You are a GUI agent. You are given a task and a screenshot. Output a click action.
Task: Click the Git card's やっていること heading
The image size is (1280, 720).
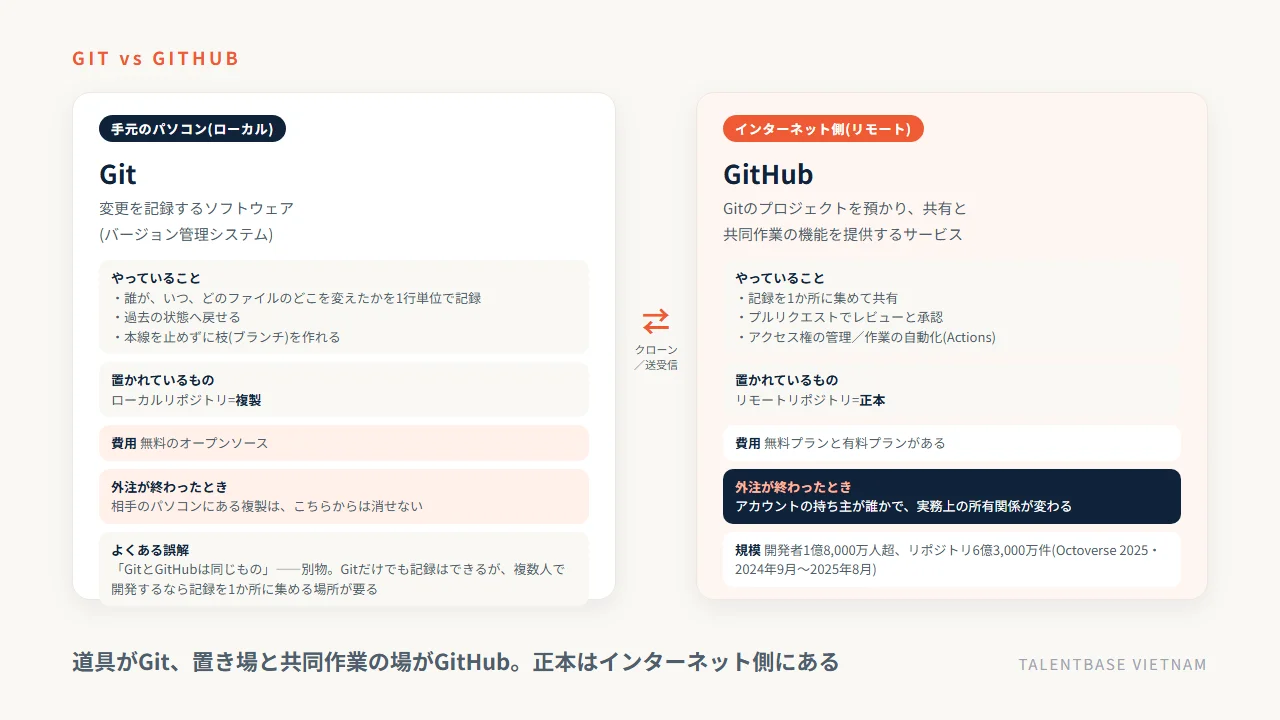click(x=156, y=278)
